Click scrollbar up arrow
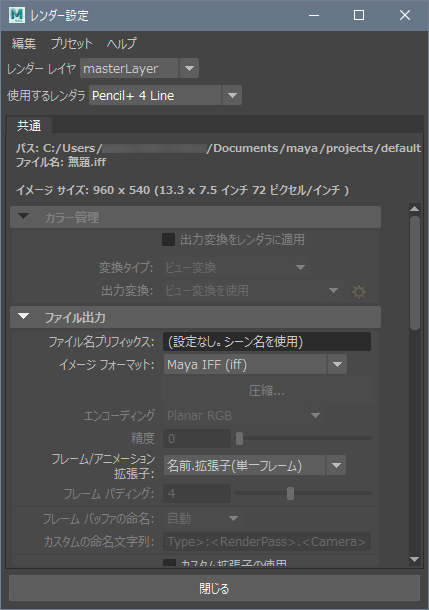 click(x=415, y=209)
